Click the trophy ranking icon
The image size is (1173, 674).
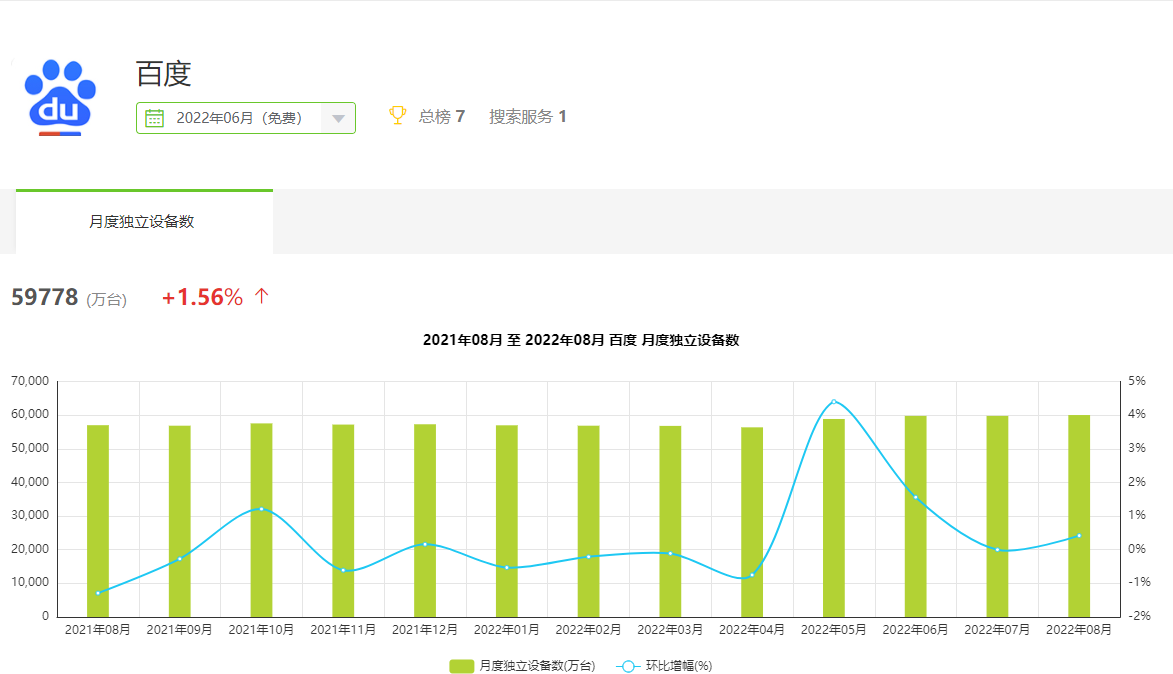click(398, 115)
